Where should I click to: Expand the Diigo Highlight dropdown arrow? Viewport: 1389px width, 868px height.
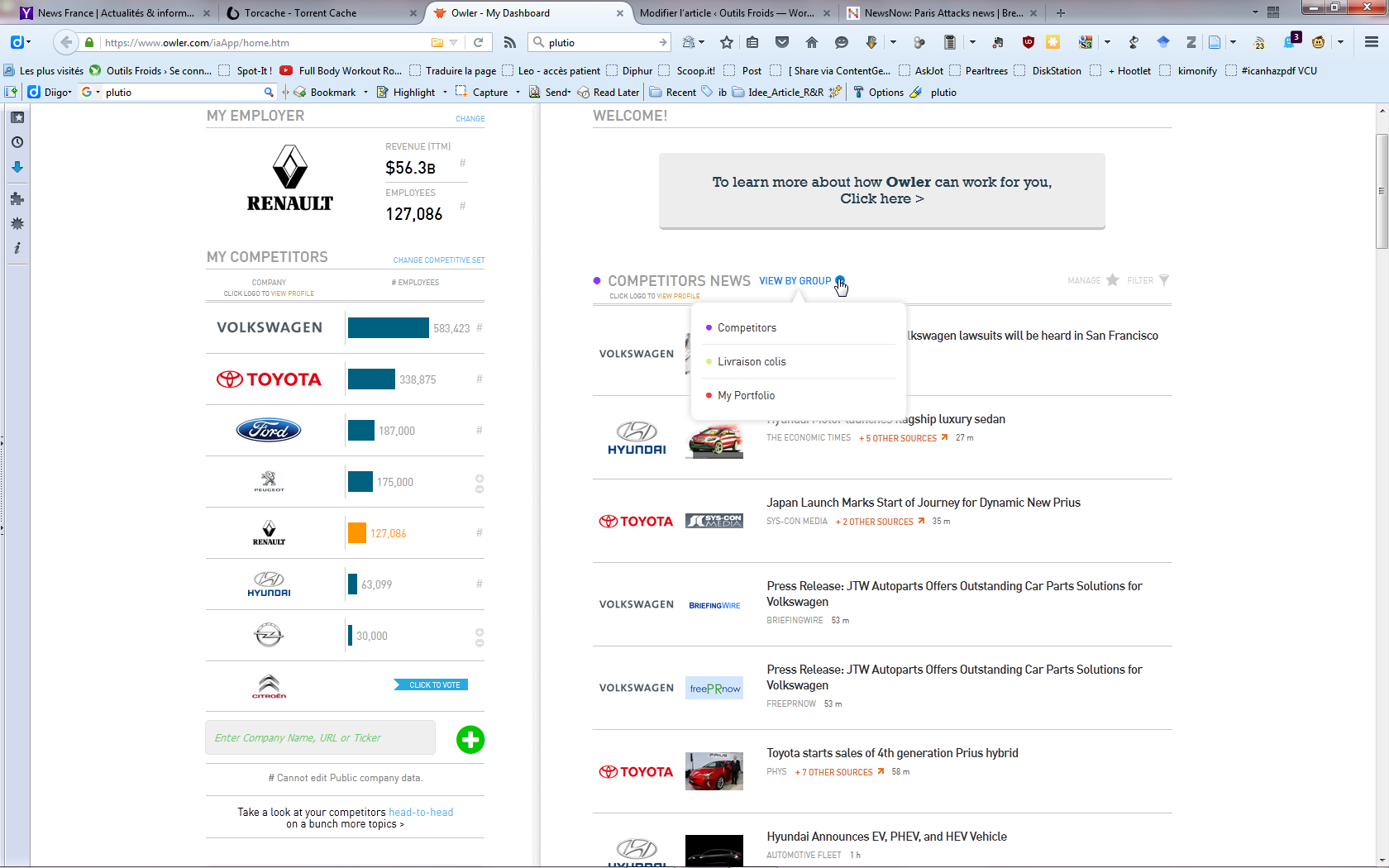coord(445,92)
